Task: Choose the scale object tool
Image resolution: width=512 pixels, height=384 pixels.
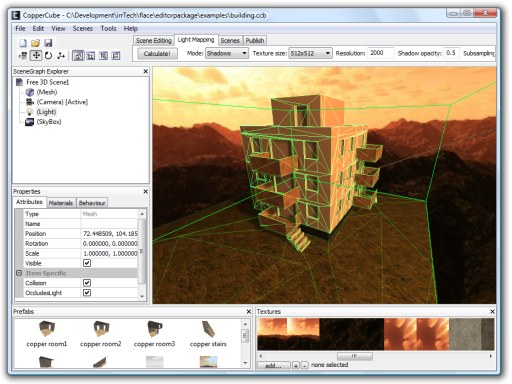Action: tap(61, 55)
